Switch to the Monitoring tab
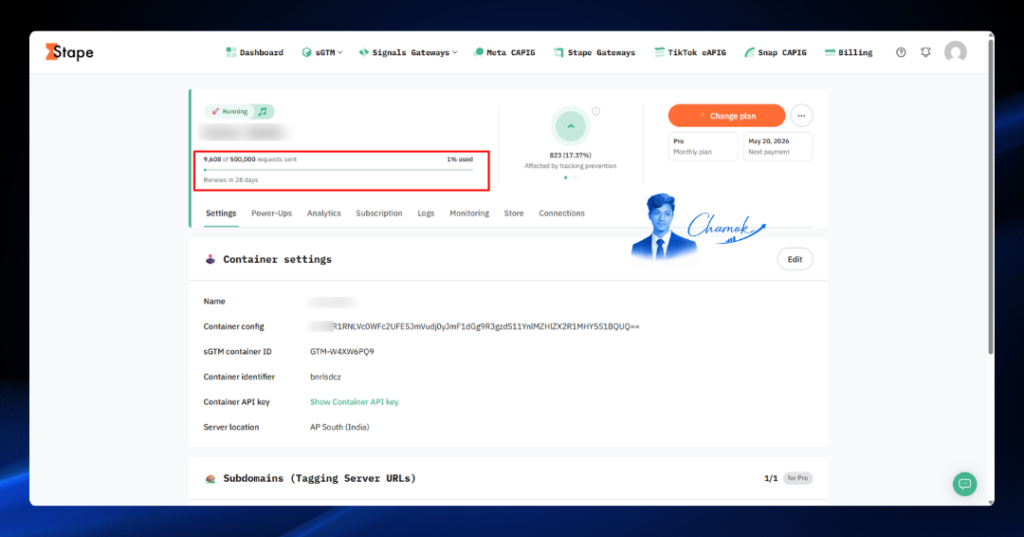The width and height of the screenshot is (1024, 537). click(469, 213)
